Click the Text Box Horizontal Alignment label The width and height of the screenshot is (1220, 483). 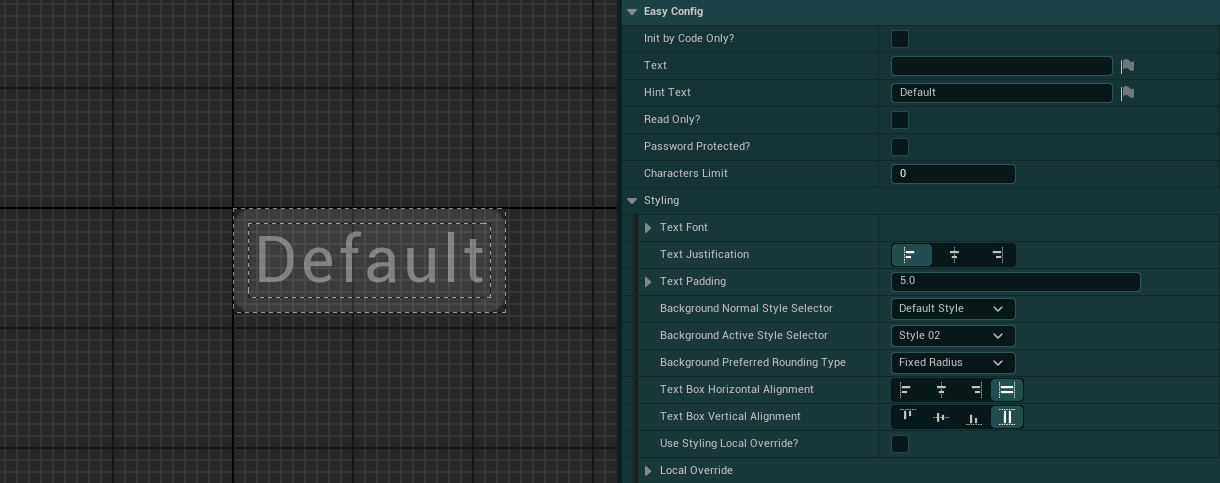point(737,390)
